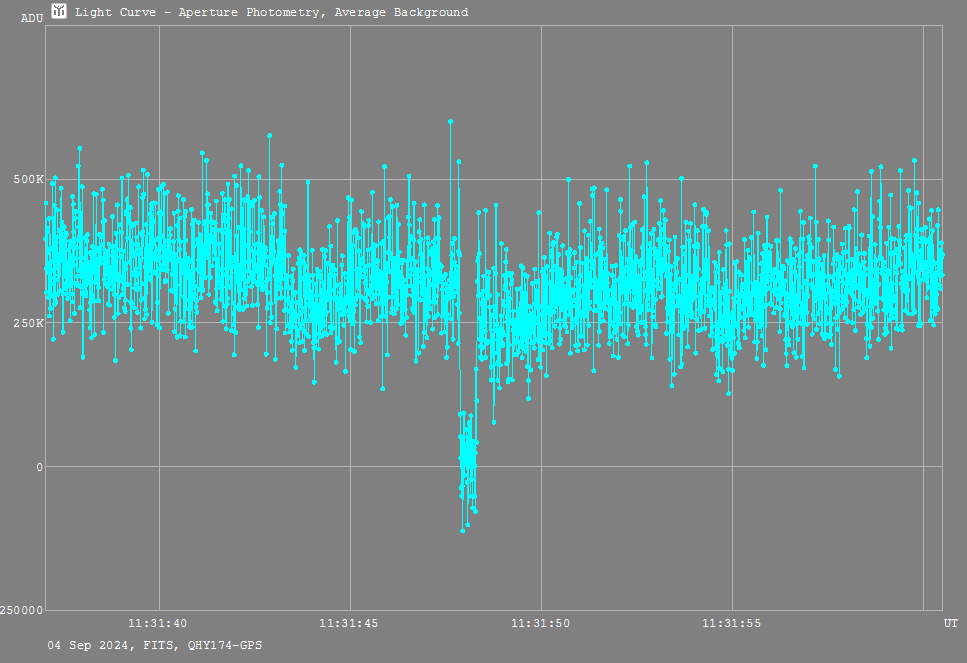
Task: Click the '04 Sep 2024, FITS, QHY174-GPS' footer text
Action: pyautogui.click(x=155, y=646)
